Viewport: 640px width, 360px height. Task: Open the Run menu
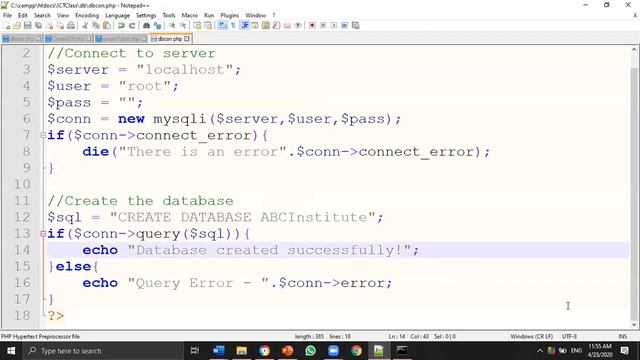[x=209, y=15]
